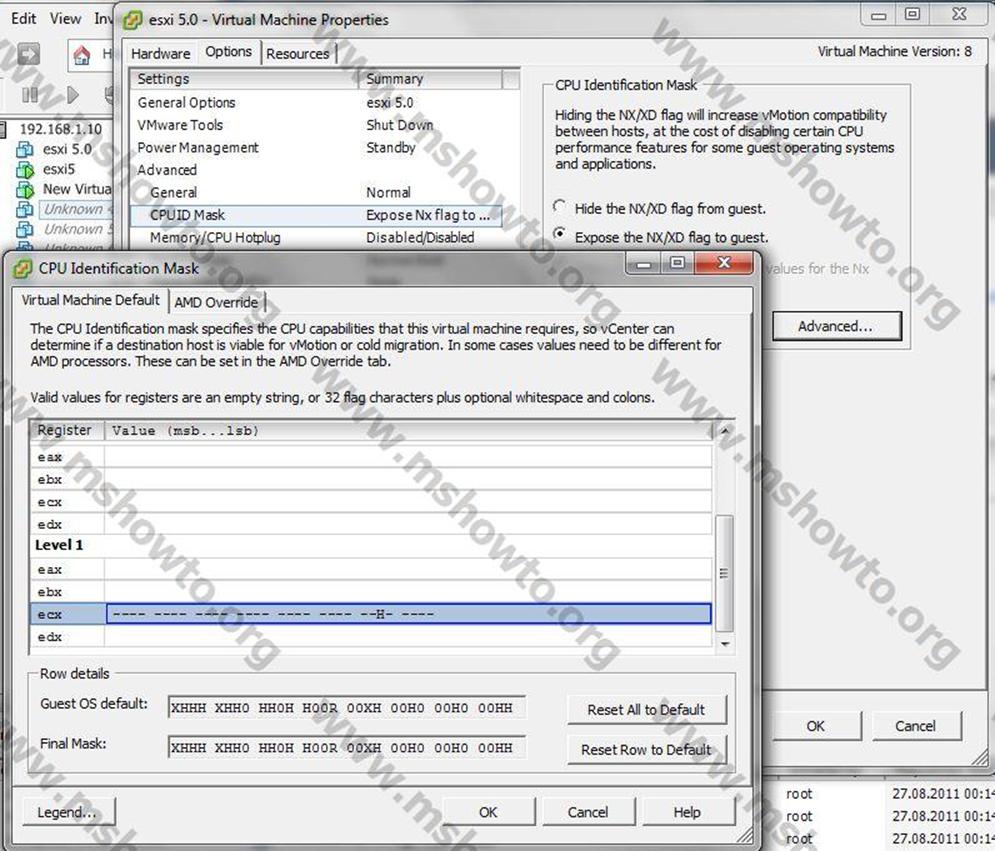
Task: Switch to the Resources tab
Action: [x=298, y=53]
